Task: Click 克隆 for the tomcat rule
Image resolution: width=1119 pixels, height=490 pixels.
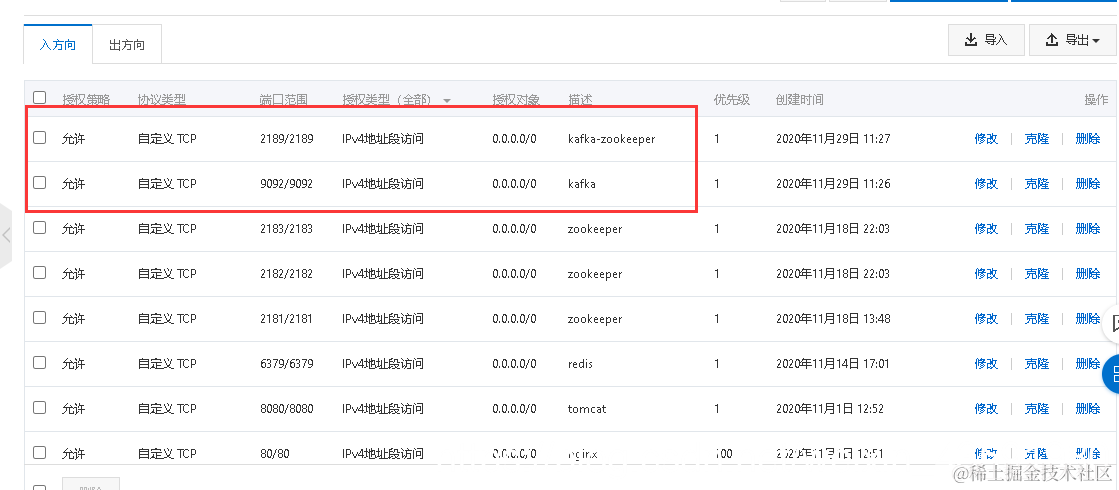Action: point(1037,409)
